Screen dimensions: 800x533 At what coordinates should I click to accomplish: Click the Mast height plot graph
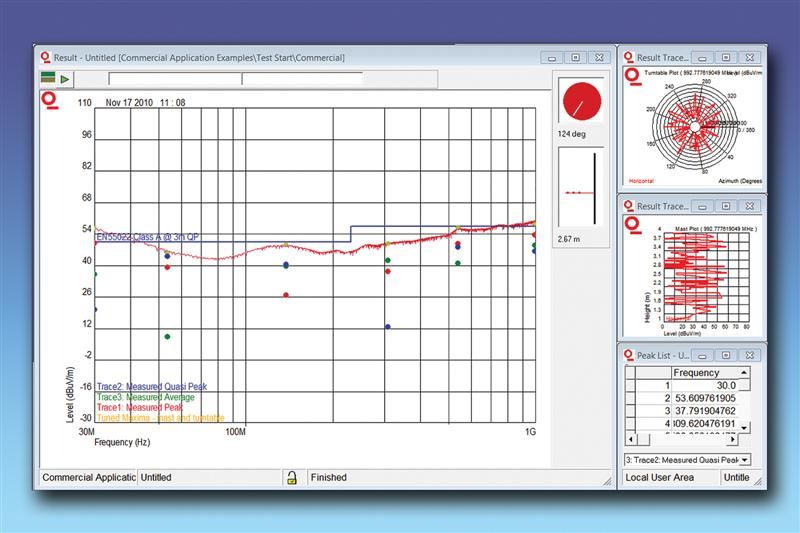705,275
